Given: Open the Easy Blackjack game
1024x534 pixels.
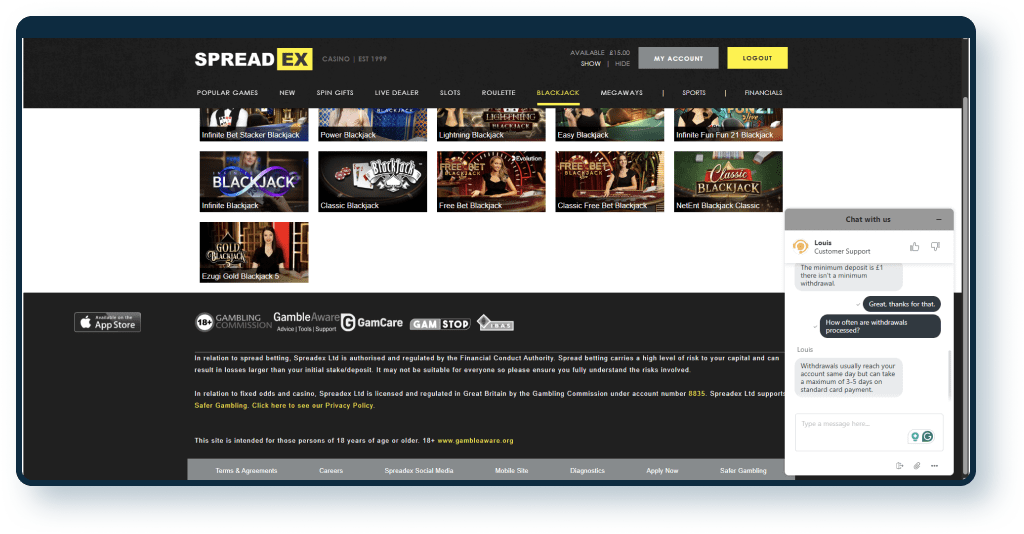Looking at the screenshot, I should pyautogui.click(x=609, y=125).
